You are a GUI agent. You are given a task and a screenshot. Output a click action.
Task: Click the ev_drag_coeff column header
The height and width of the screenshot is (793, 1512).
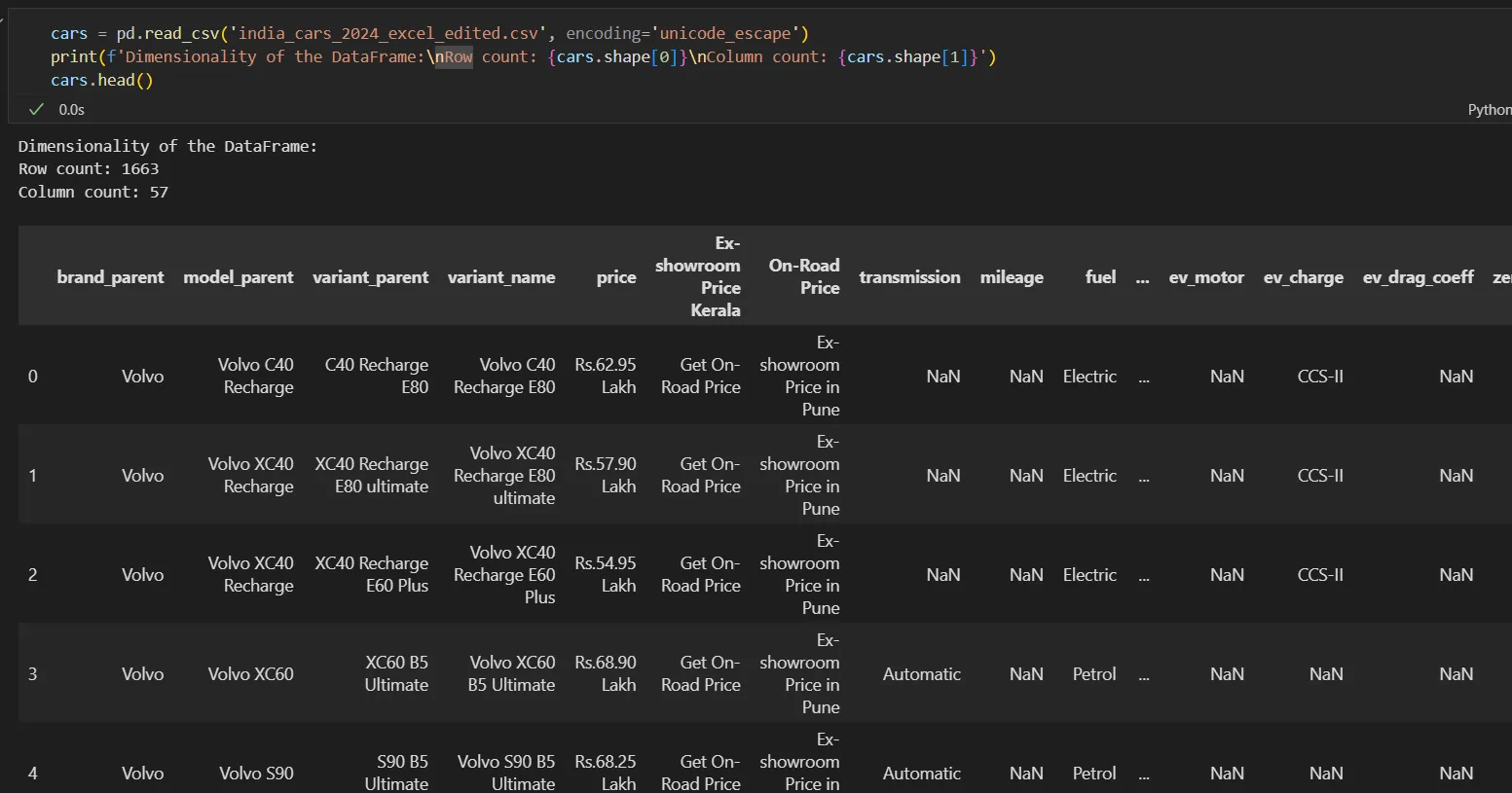tap(1418, 276)
